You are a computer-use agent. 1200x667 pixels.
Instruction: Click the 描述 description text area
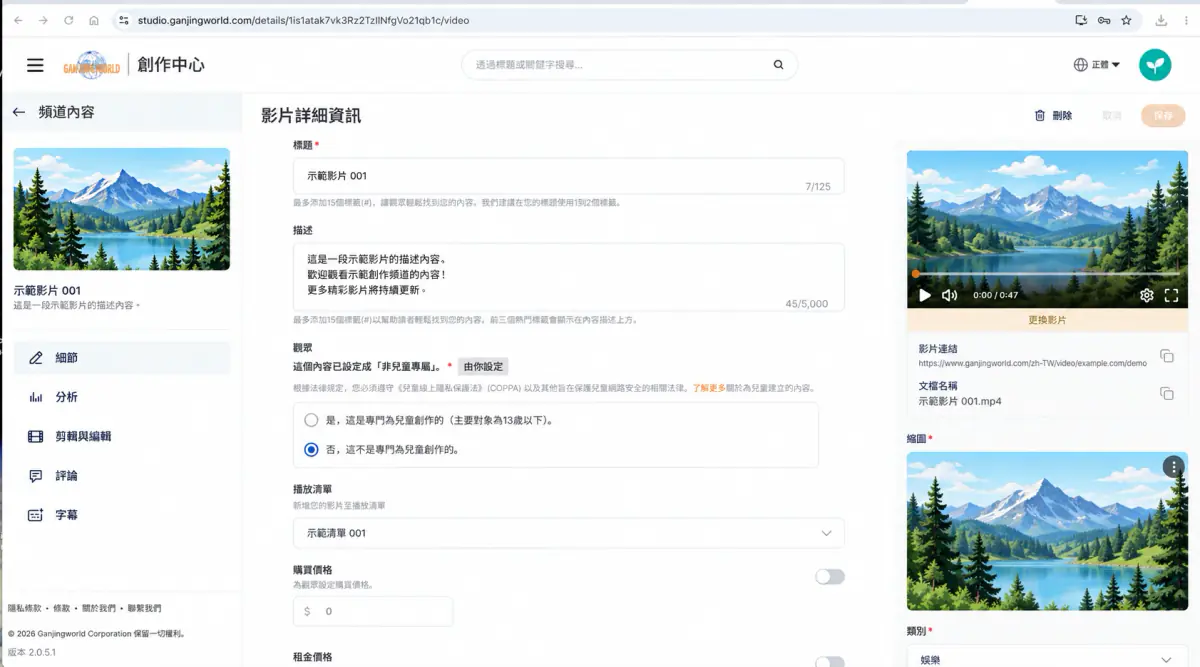coord(568,277)
